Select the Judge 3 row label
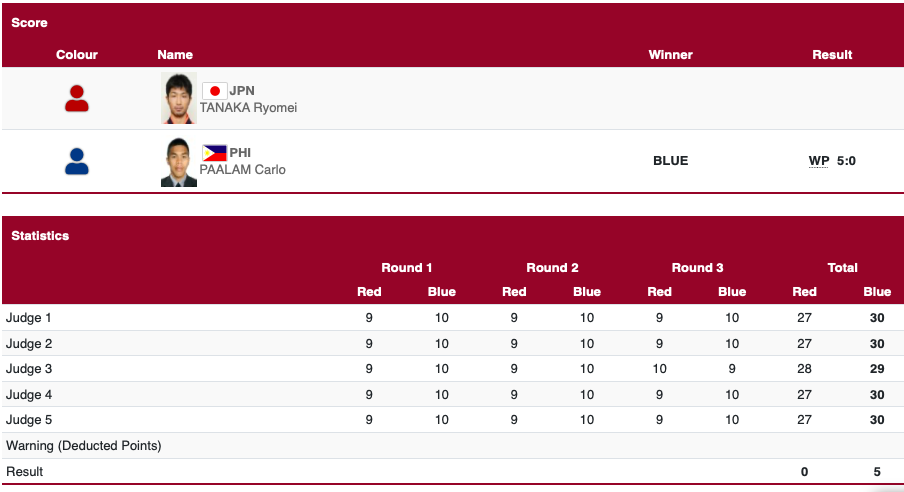904x492 pixels. click(x=29, y=369)
